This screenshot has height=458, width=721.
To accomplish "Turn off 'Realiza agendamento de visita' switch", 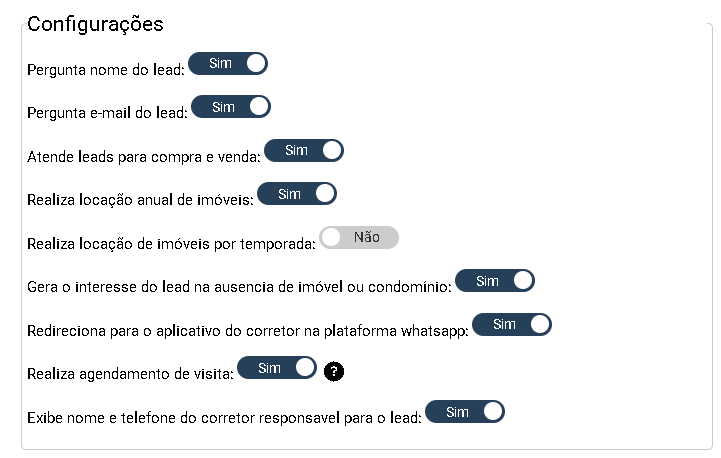I will pos(277,368).
